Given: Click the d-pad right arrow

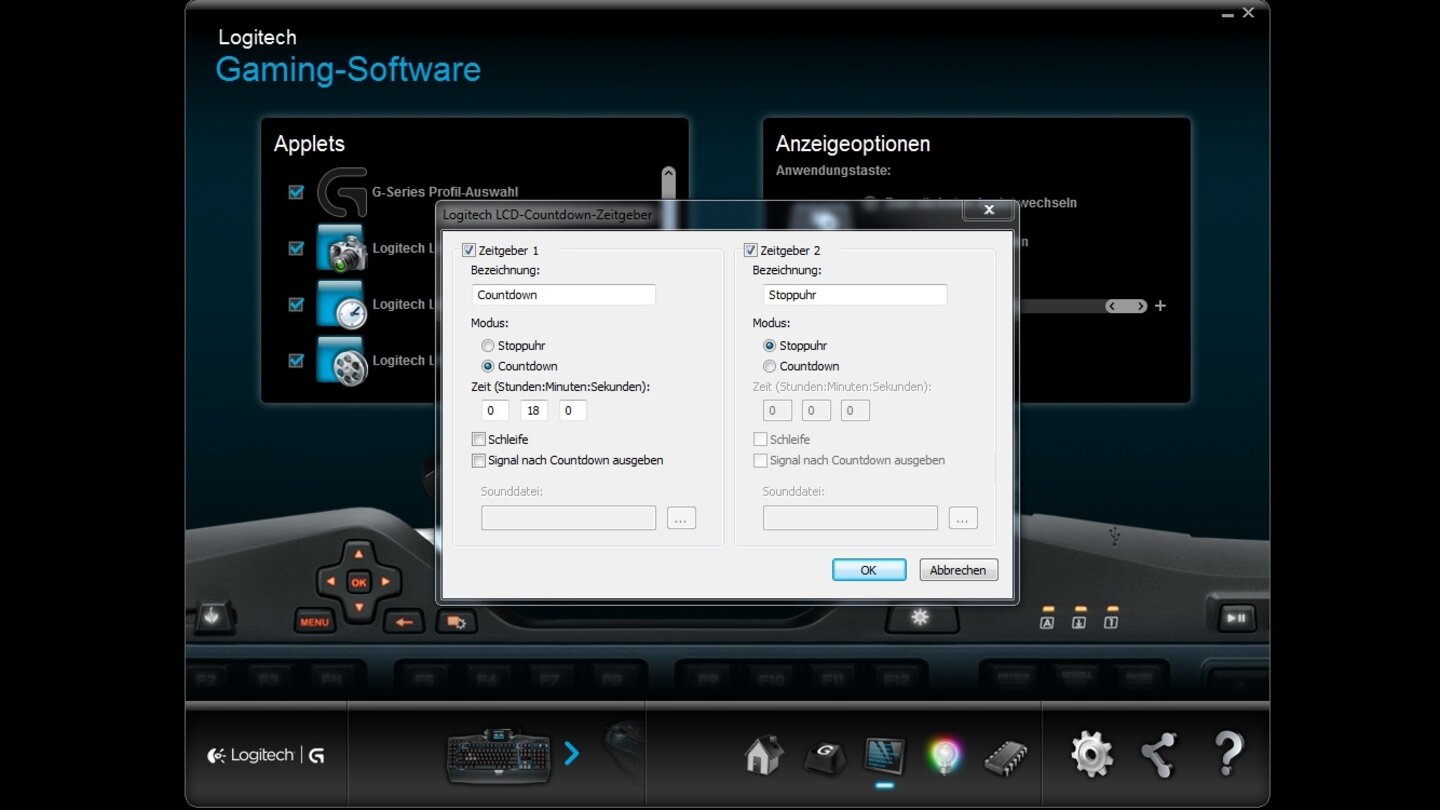Looking at the screenshot, I should pyautogui.click(x=386, y=581).
